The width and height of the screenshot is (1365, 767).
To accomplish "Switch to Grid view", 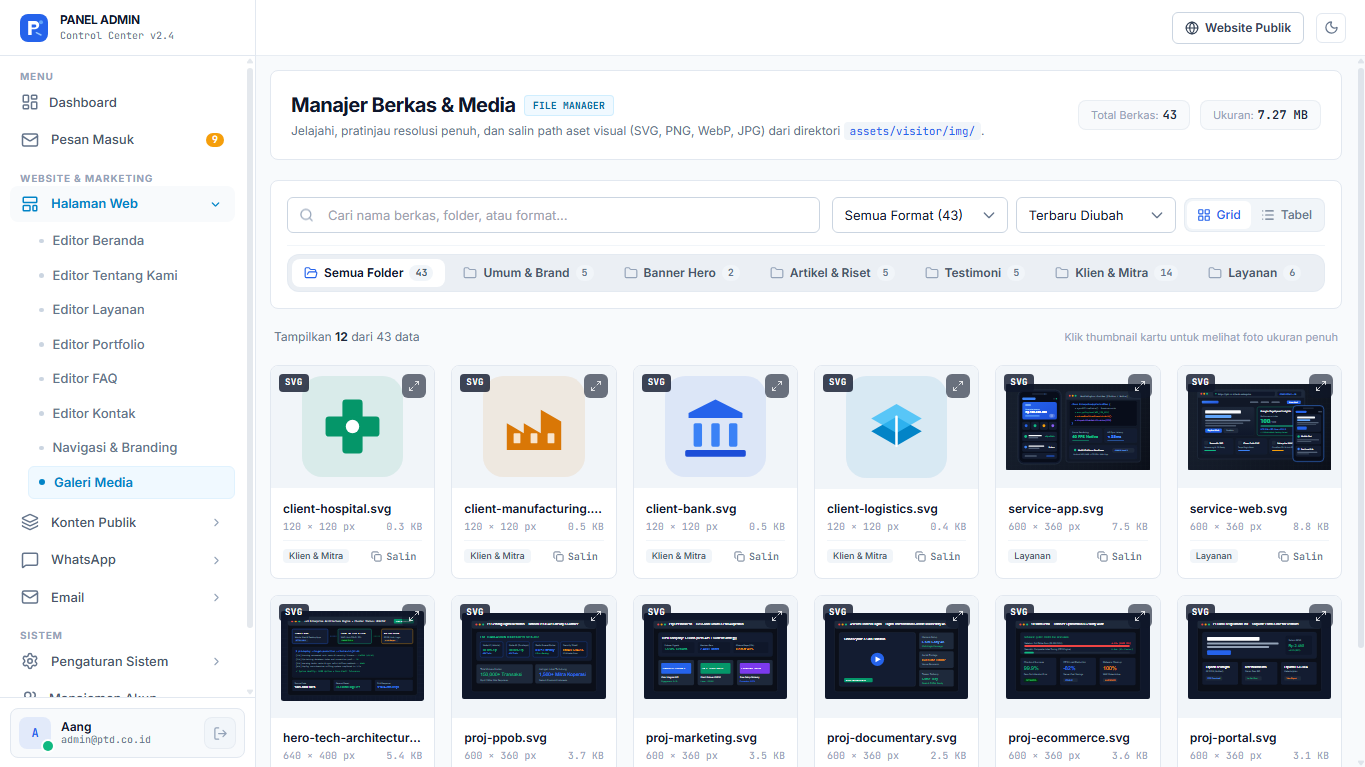I will click(1219, 215).
